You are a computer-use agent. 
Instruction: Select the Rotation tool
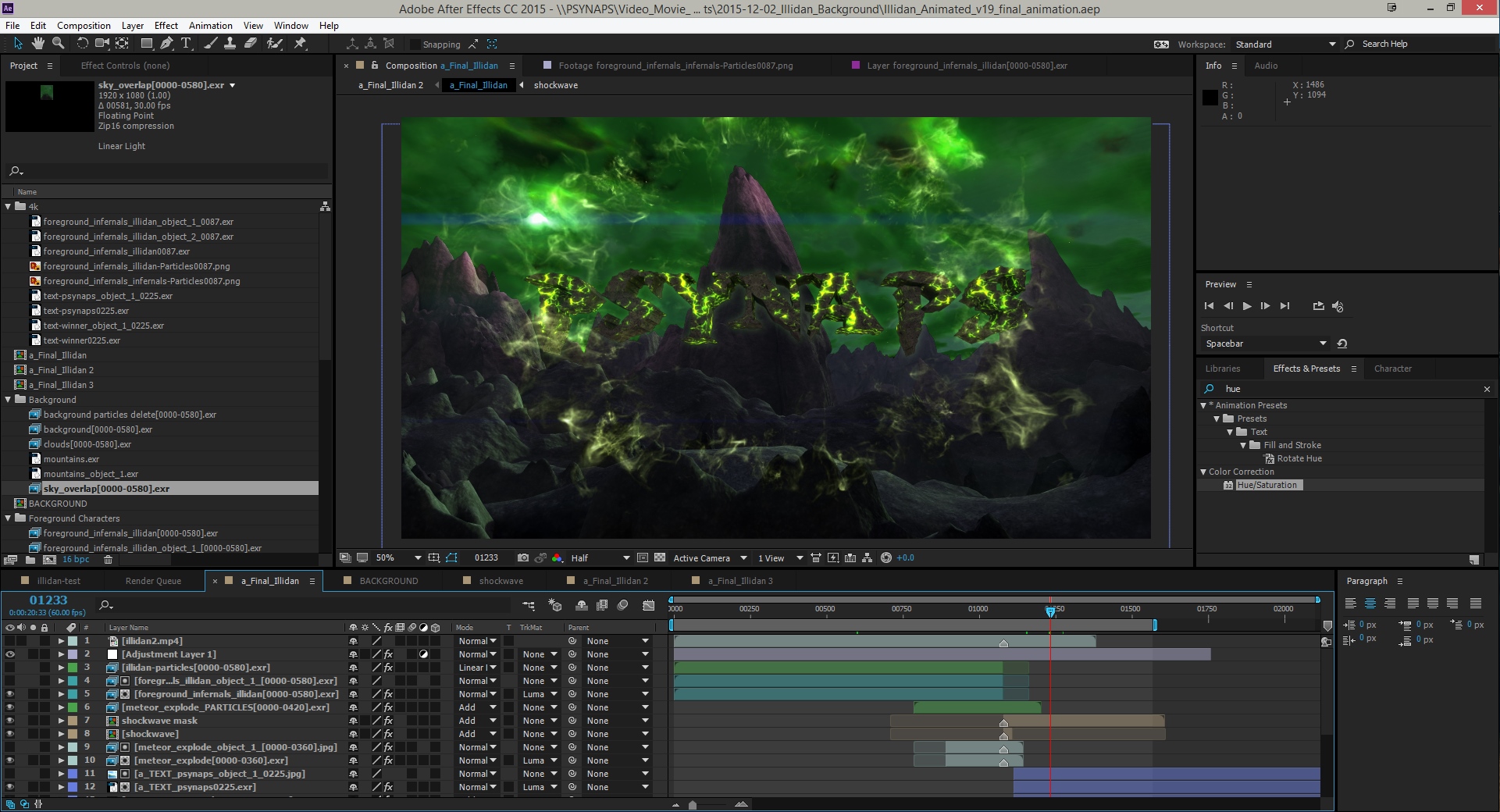[82, 44]
